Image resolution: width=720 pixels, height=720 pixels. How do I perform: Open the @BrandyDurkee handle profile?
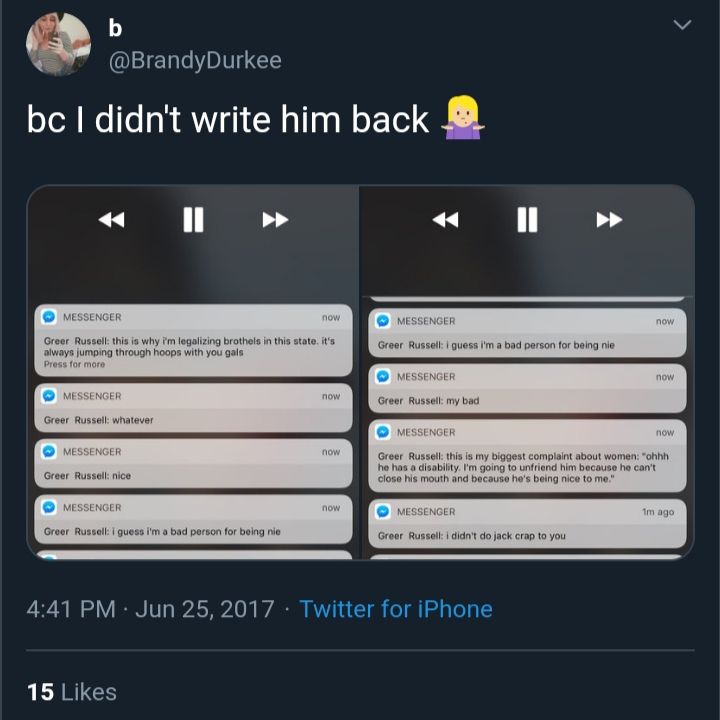pyautogui.click(x=195, y=61)
